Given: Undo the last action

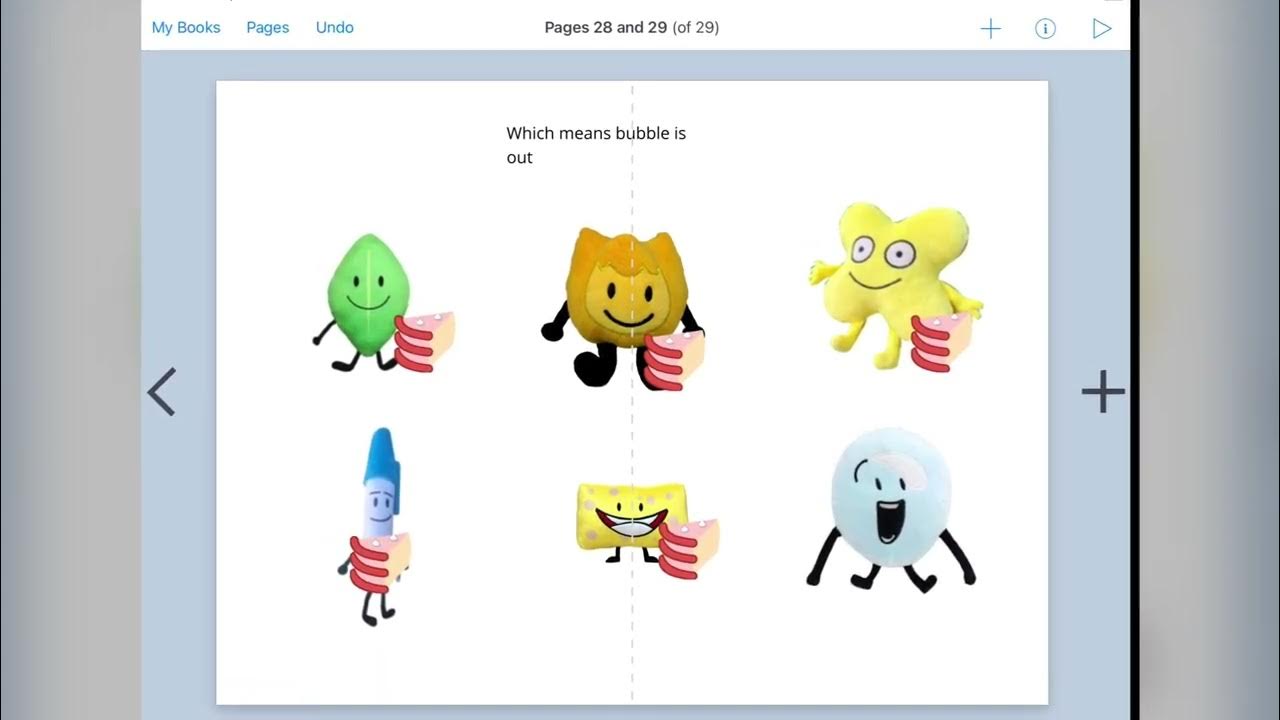Looking at the screenshot, I should tap(335, 28).
